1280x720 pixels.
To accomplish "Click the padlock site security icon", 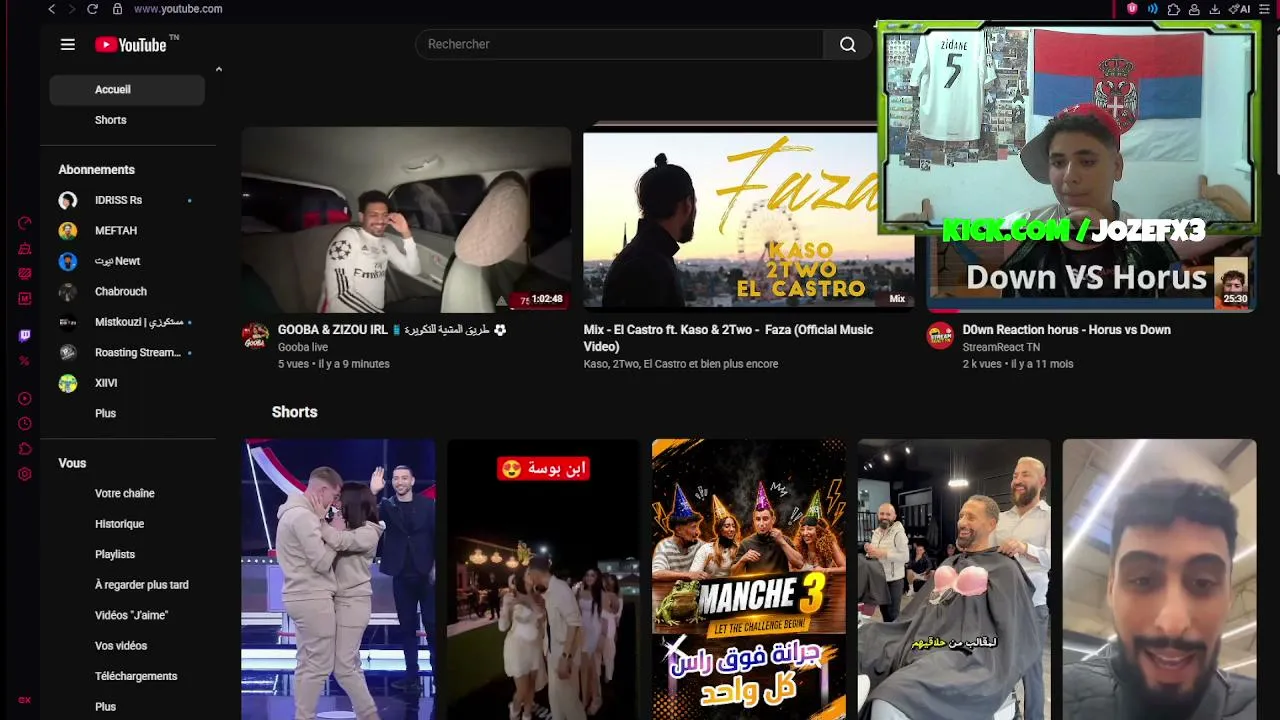I will coord(117,9).
